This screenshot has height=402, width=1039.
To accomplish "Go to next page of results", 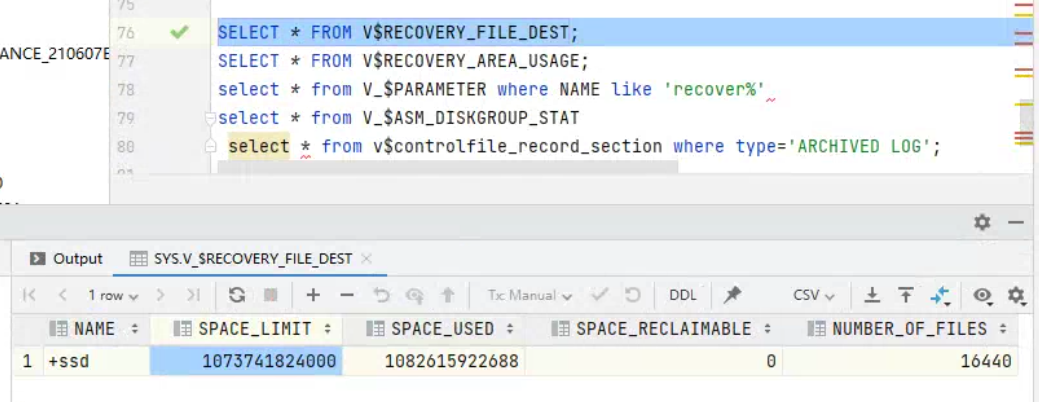I will tap(160, 295).
